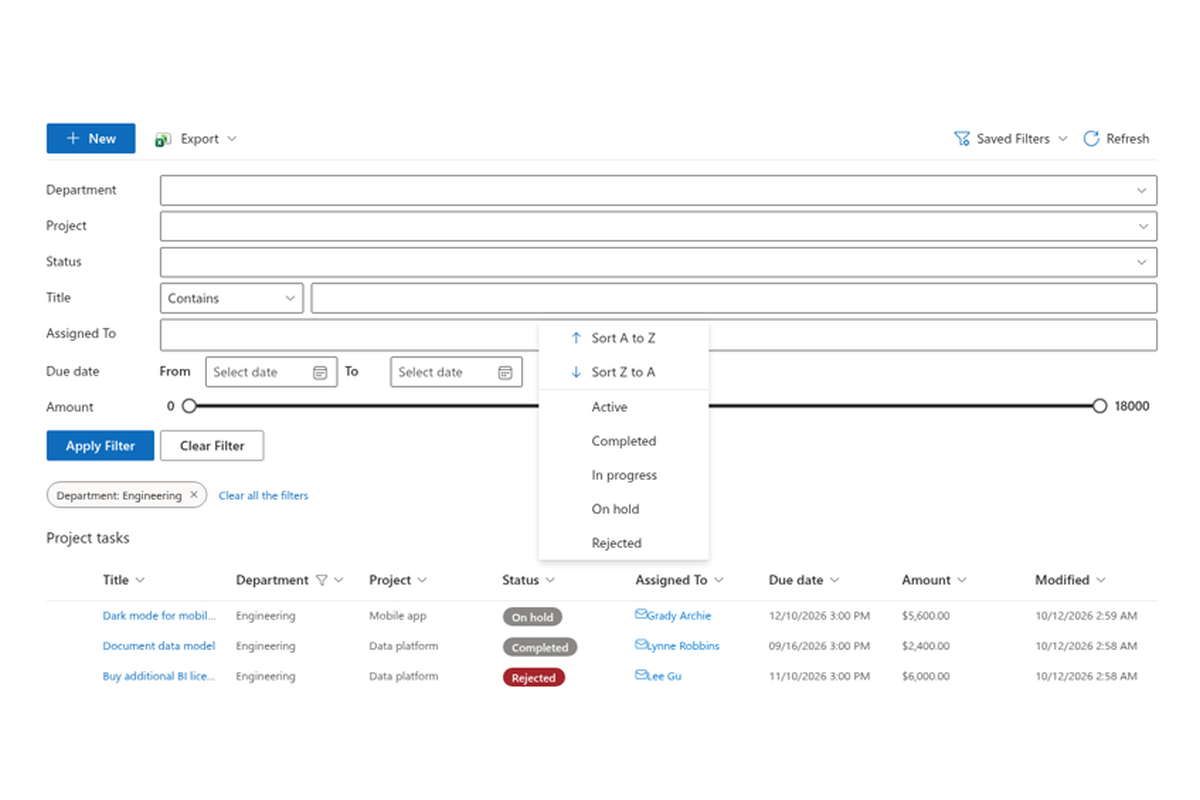
Task: Click the Saved Filters funnel icon
Action: pos(962,139)
